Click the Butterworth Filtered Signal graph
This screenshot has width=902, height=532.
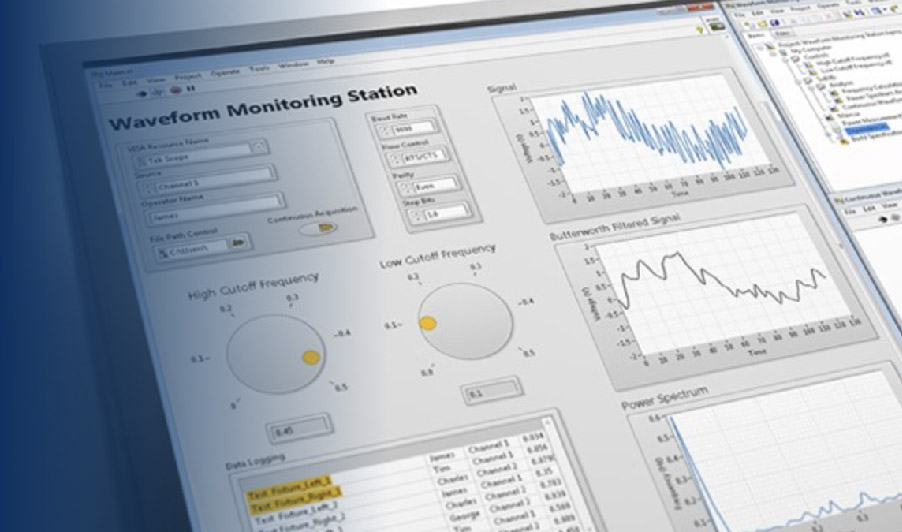(x=723, y=282)
